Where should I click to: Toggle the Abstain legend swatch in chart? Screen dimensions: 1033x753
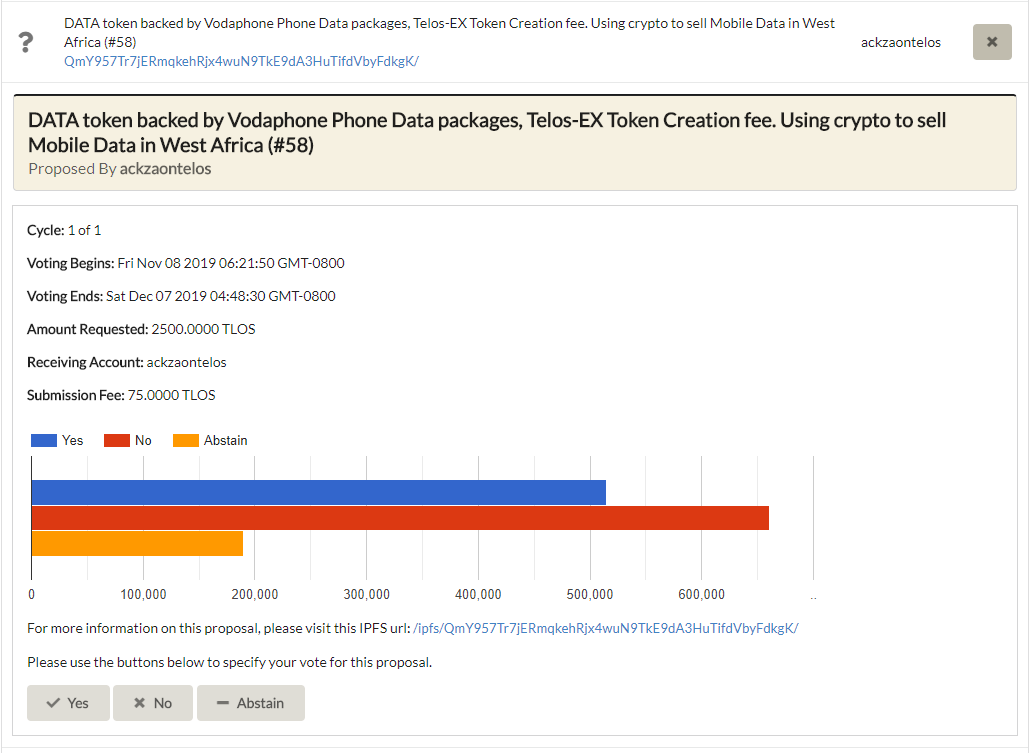coord(186,440)
